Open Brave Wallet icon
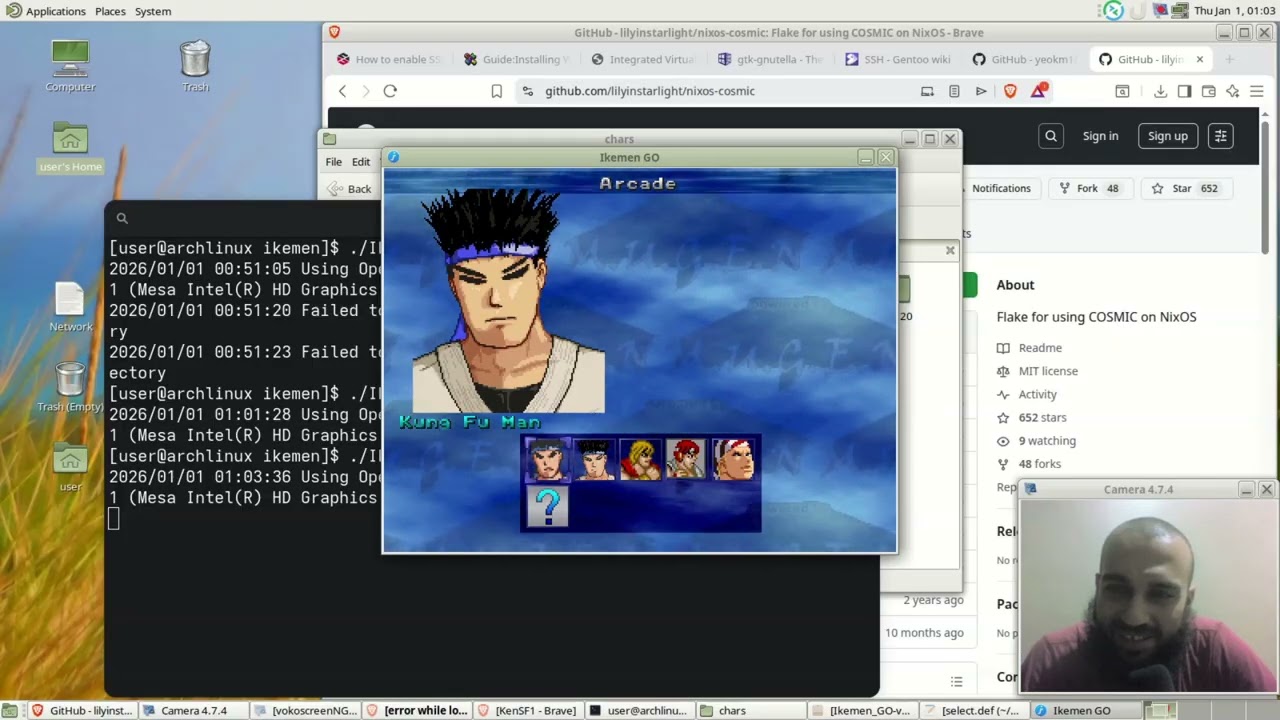Viewport: 1280px width, 720px height. 1208,91
